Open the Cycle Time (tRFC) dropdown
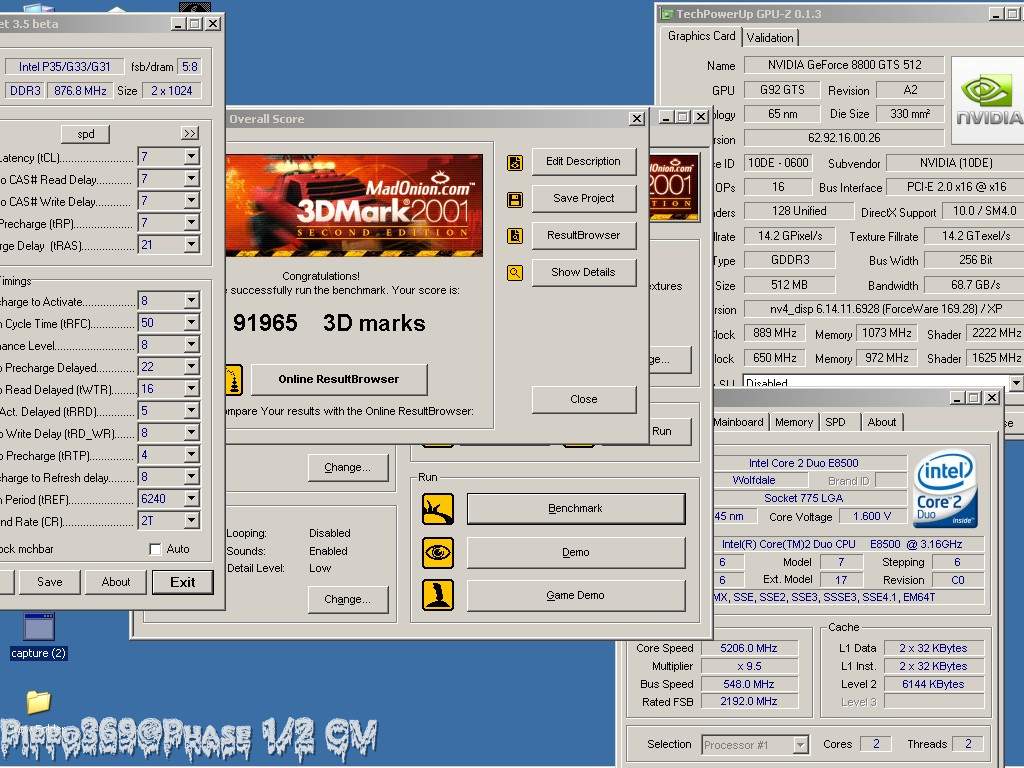1024x768 pixels. [x=191, y=323]
